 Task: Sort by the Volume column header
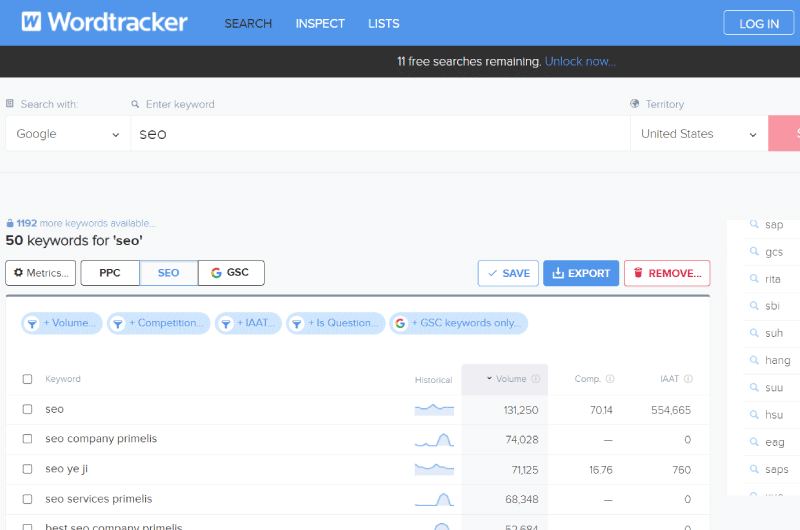coord(506,379)
